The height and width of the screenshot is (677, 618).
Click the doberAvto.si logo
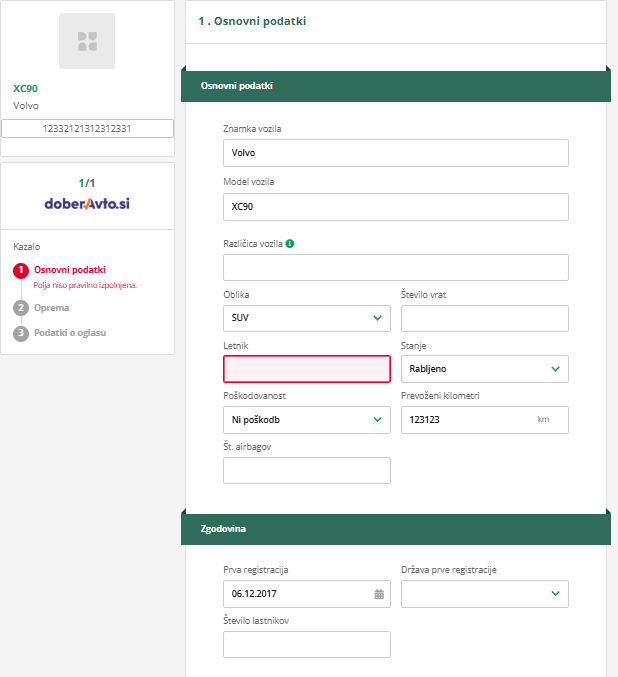pos(87,203)
